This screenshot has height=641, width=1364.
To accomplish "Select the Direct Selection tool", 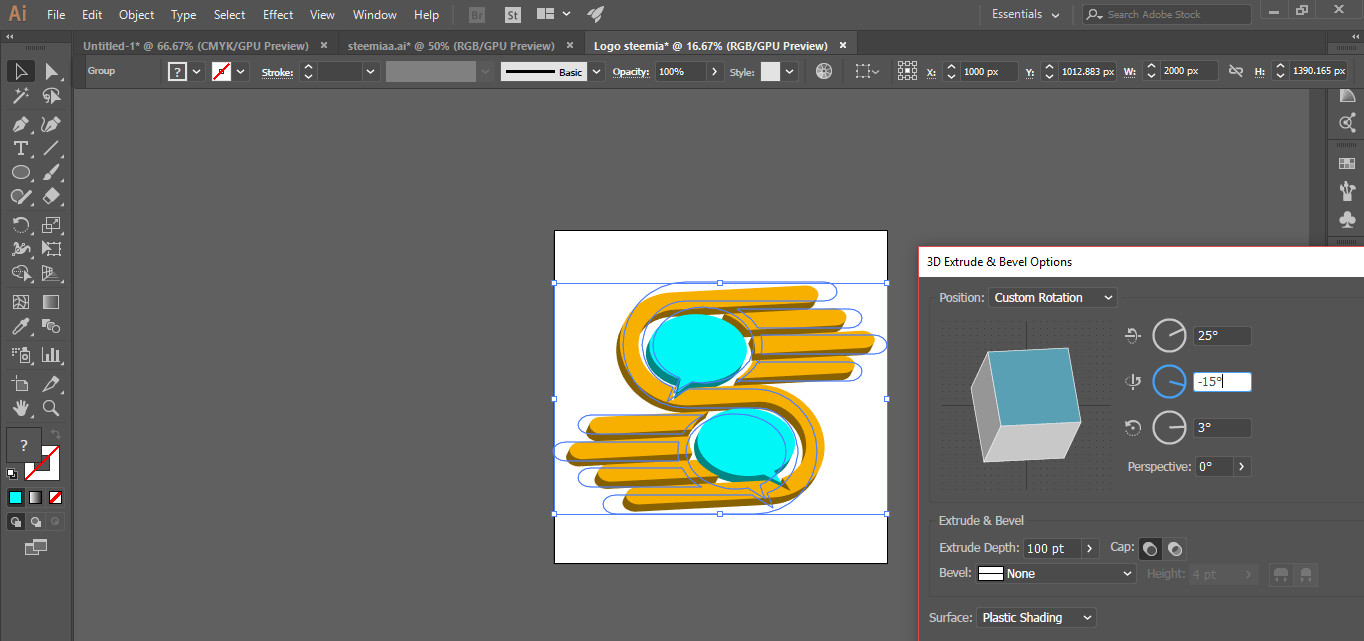I will (x=51, y=71).
